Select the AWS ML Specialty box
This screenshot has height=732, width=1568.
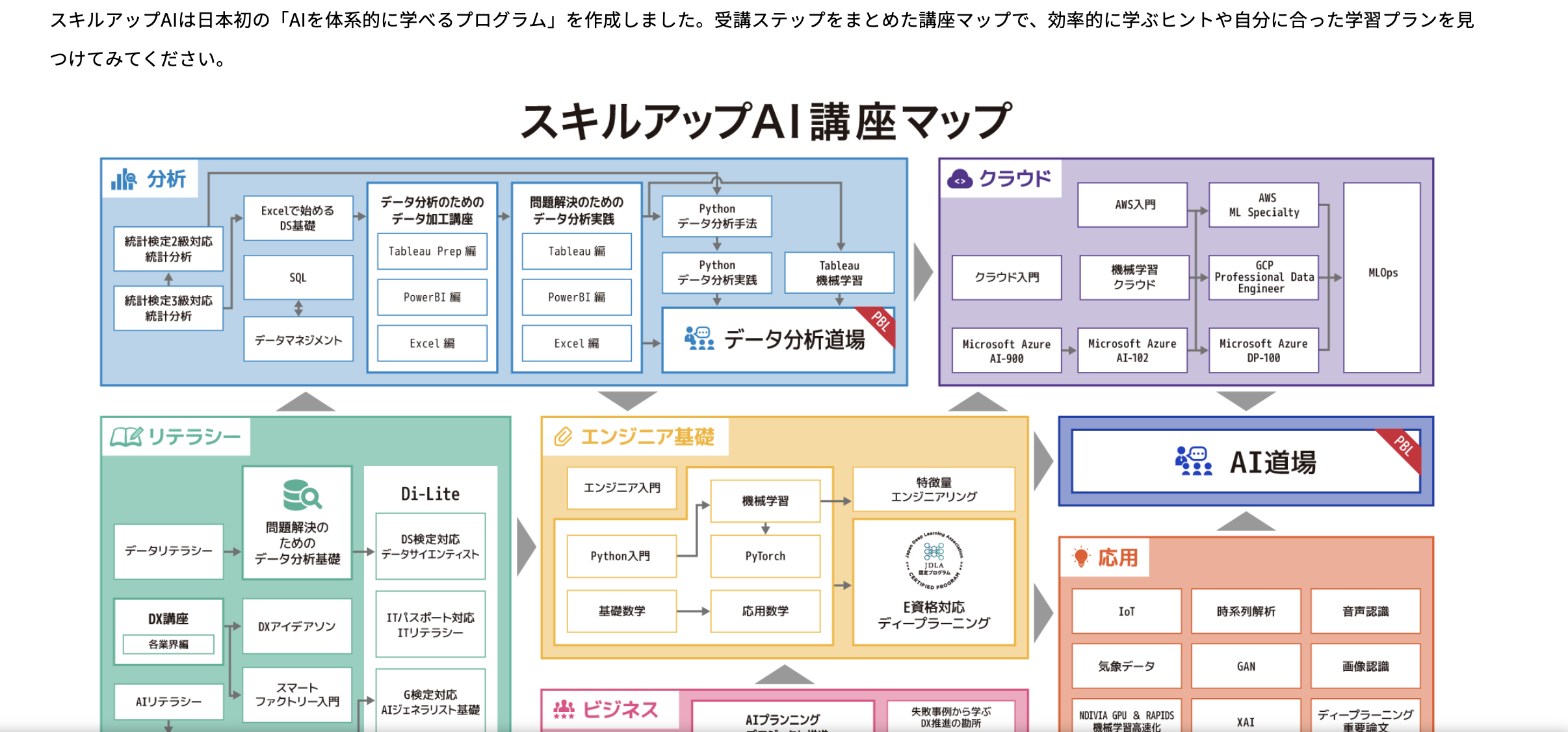[1263, 205]
